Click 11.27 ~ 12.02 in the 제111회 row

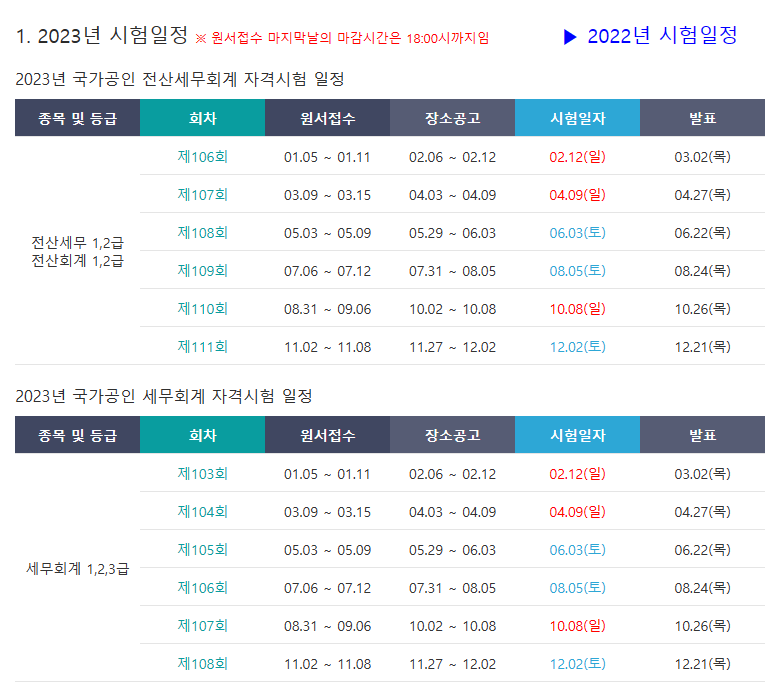click(x=452, y=347)
